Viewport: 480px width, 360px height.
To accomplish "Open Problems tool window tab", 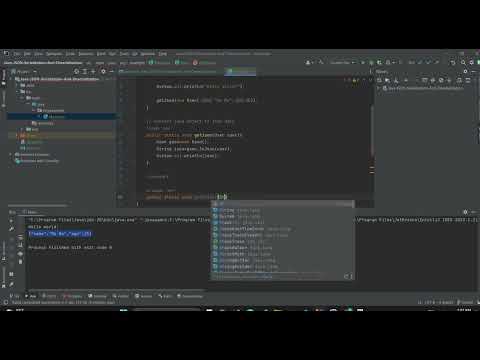I will (72, 296).
